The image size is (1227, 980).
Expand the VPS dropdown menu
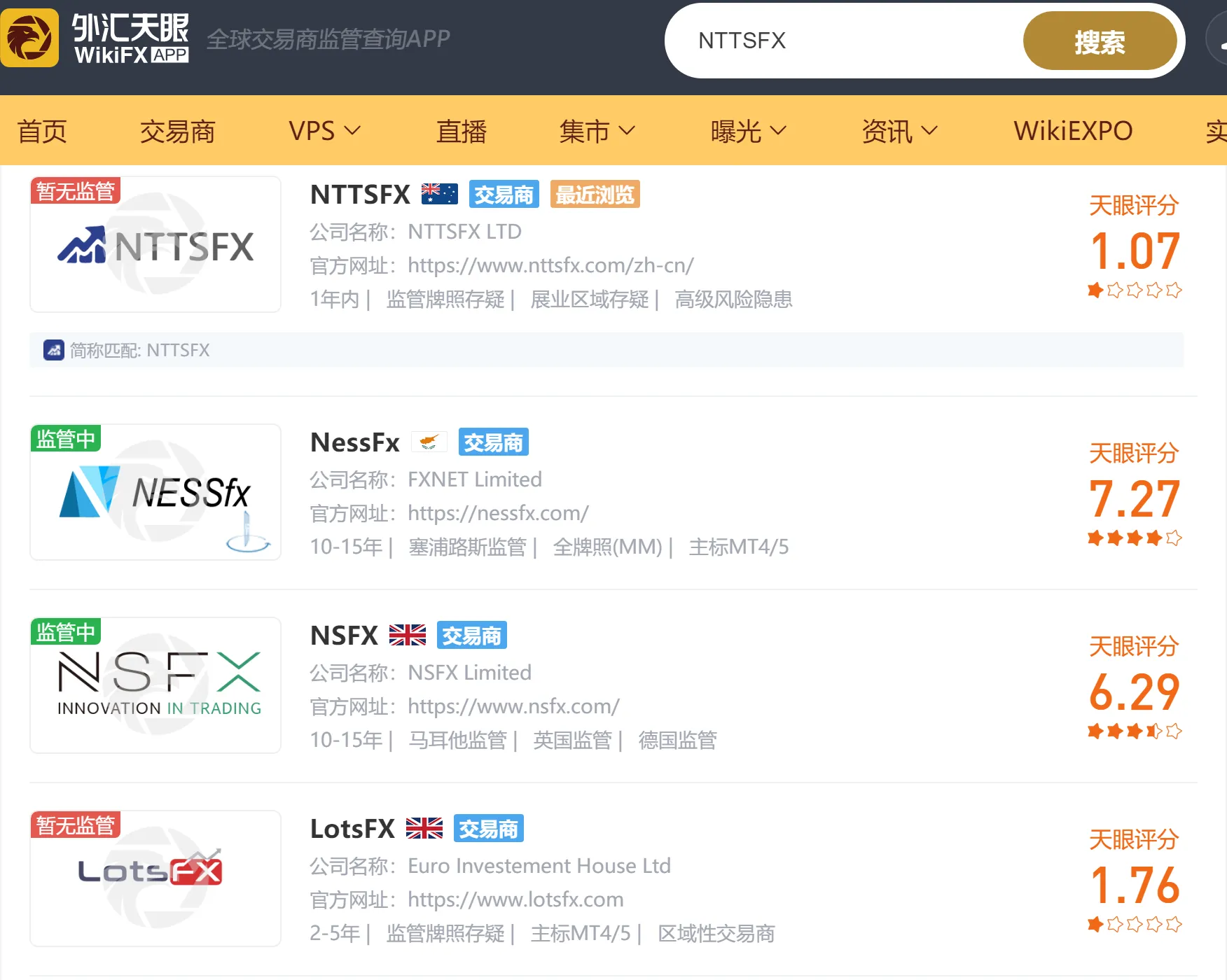pyautogui.click(x=324, y=131)
